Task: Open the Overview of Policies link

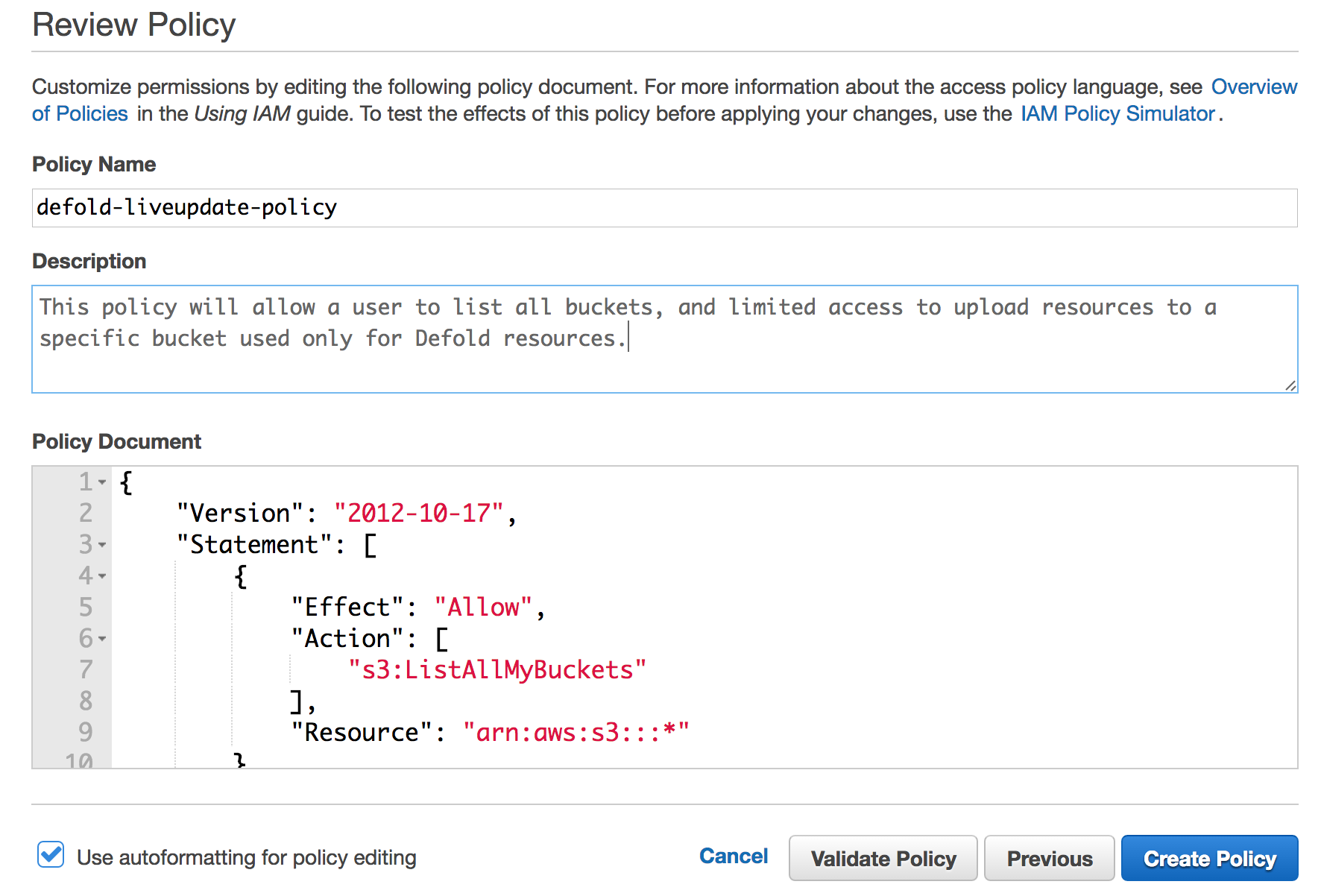Action: click(x=1254, y=86)
